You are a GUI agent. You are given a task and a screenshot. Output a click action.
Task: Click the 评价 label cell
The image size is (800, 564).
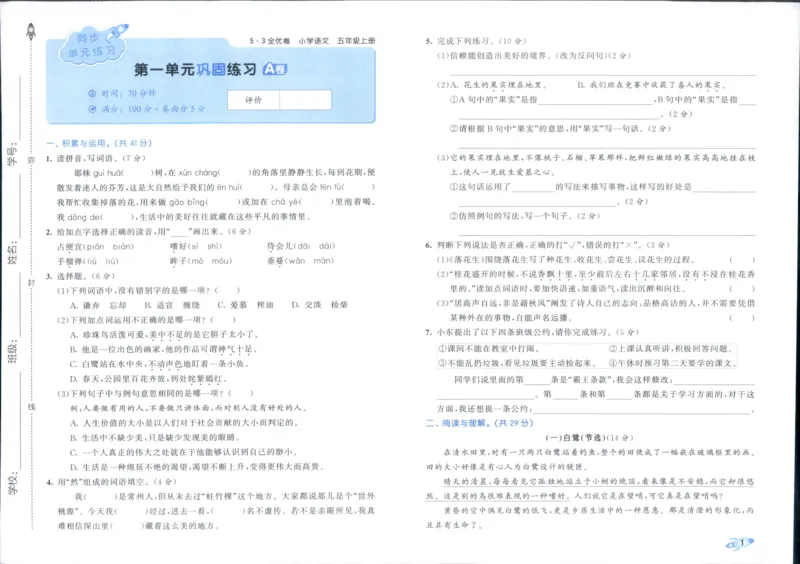click(254, 100)
